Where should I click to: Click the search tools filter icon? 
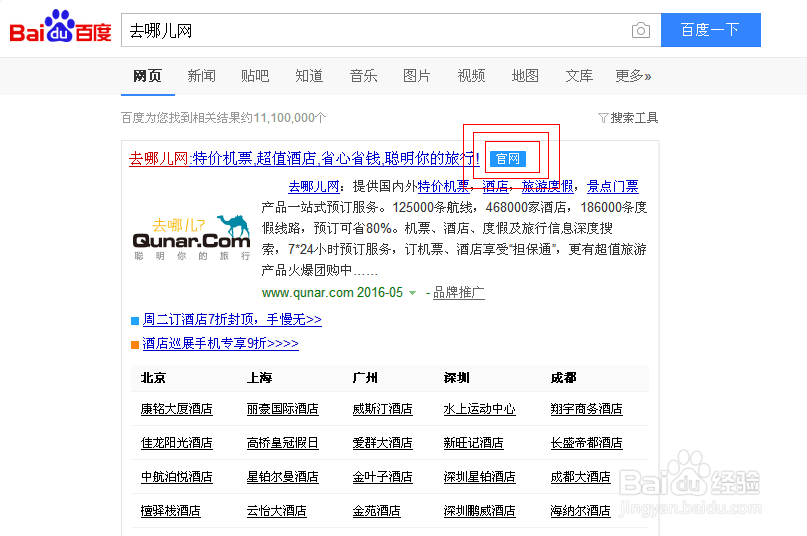603,118
